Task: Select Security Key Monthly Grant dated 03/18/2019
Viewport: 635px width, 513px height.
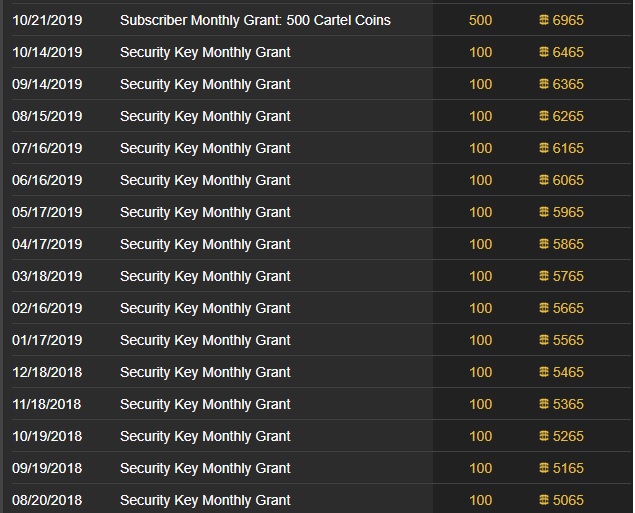Action: tap(205, 276)
